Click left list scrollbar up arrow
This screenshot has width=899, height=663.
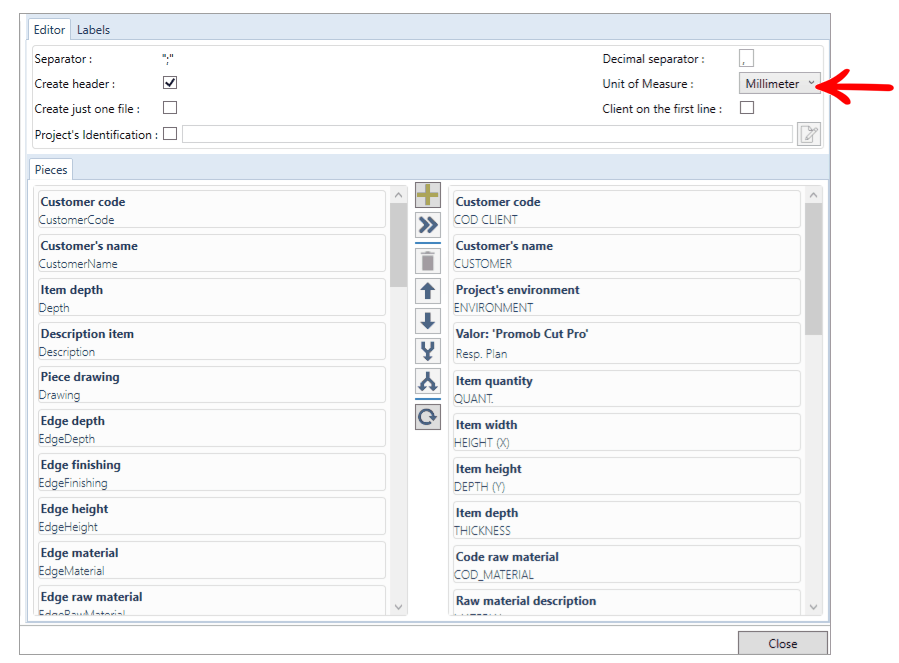pyautogui.click(x=398, y=195)
